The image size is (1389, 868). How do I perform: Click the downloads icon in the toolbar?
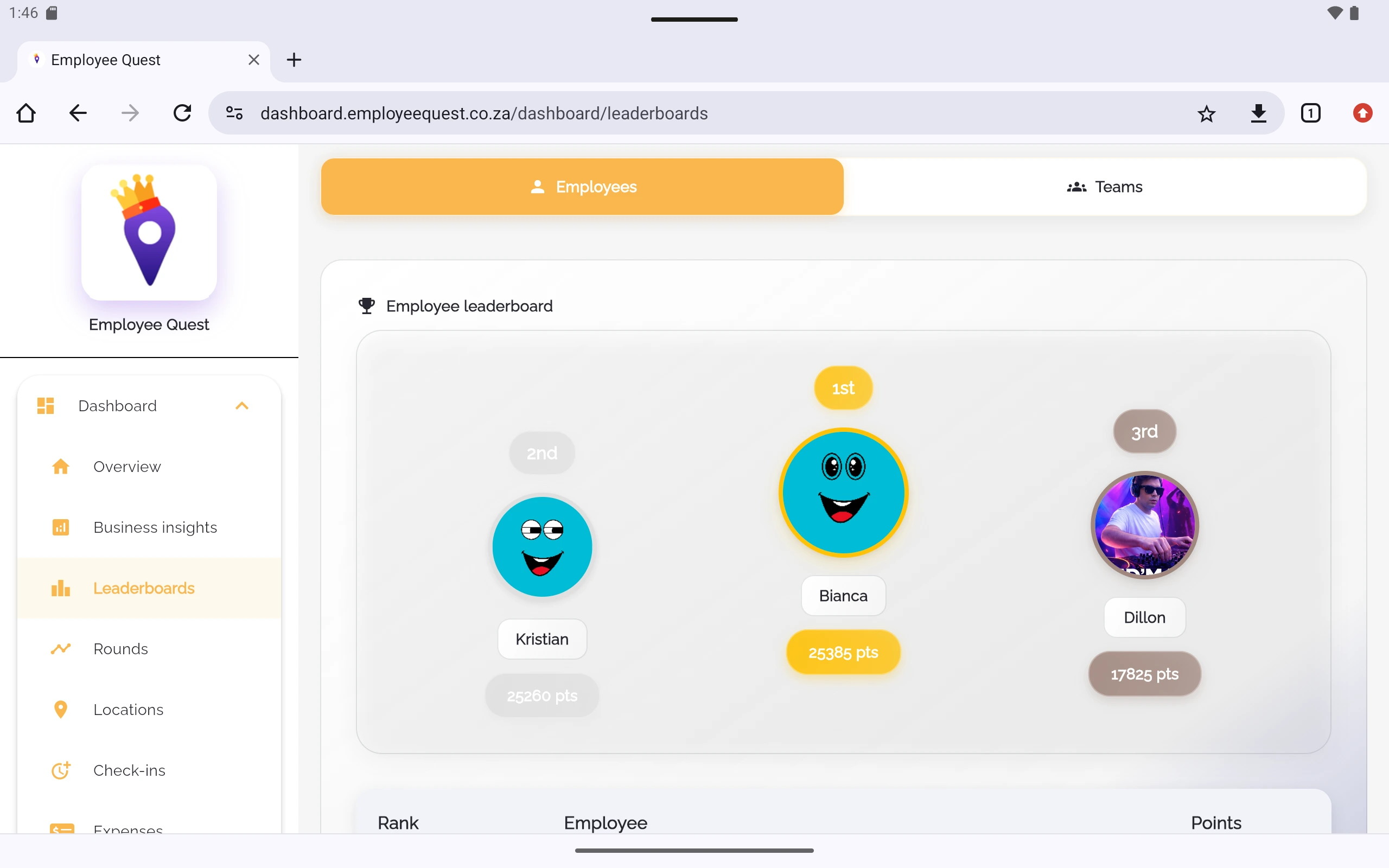click(1258, 113)
